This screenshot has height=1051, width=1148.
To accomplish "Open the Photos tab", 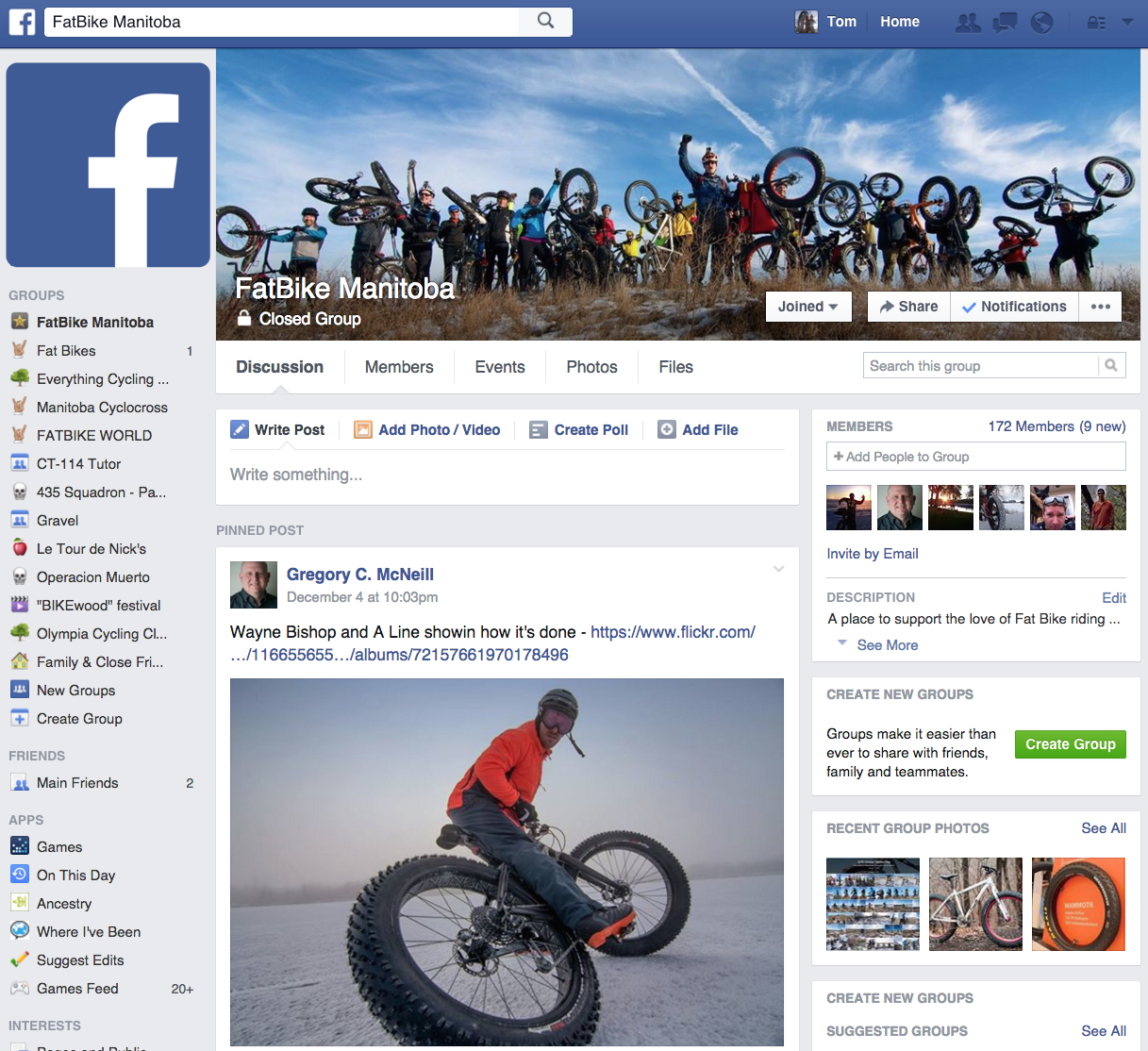I will click(x=591, y=367).
